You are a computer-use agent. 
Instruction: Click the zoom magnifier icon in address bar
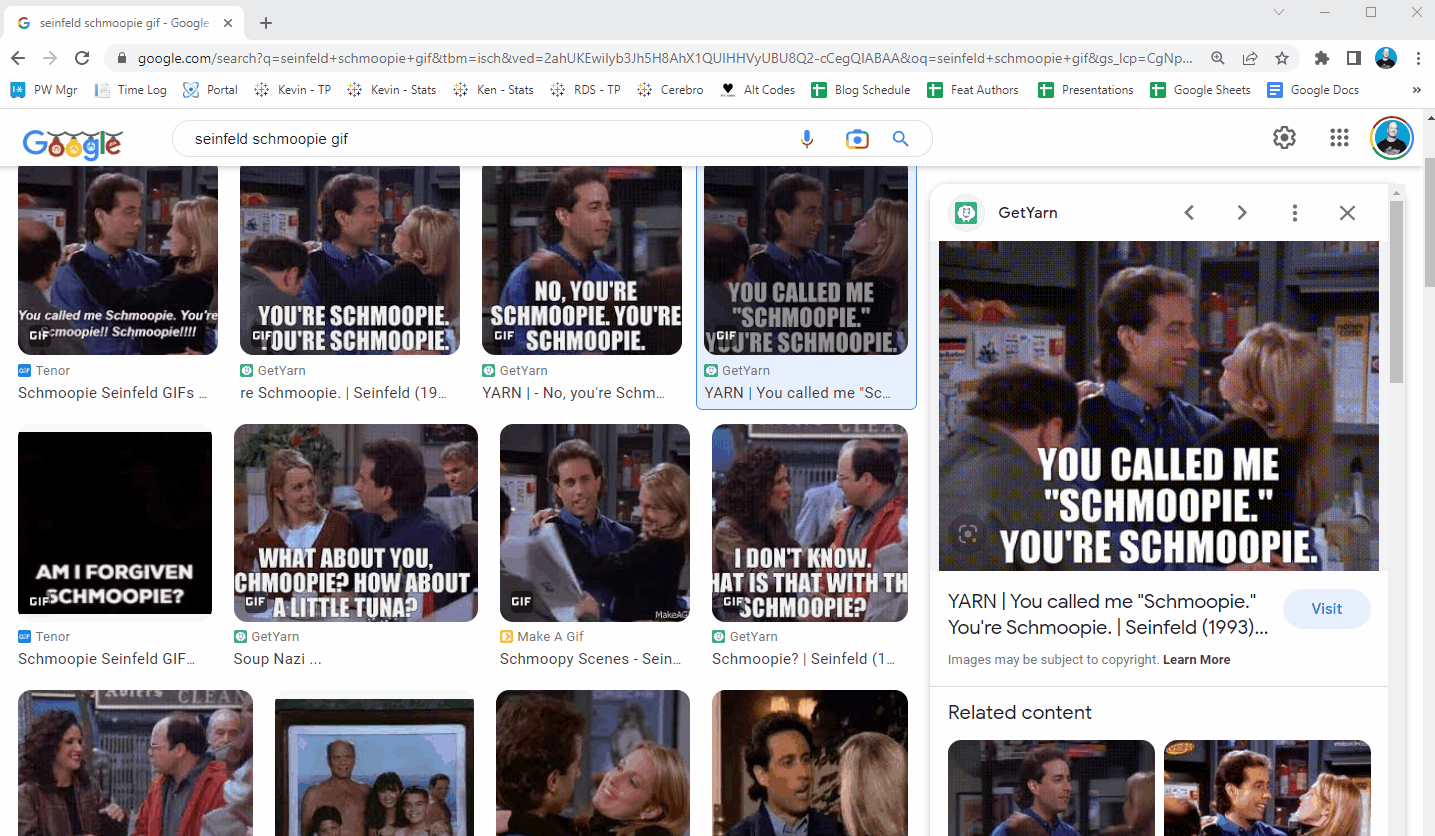point(1218,58)
